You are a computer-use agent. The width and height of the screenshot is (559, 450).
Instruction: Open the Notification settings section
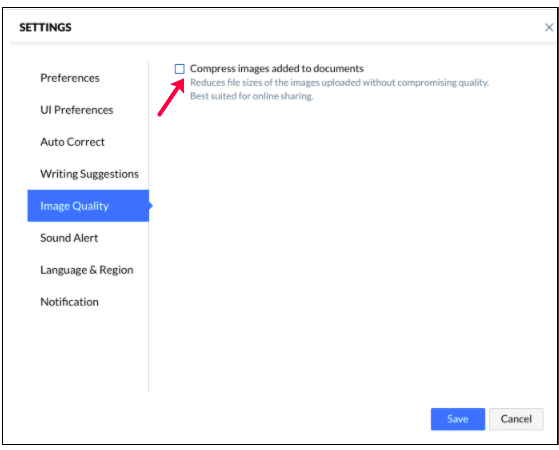tap(70, 302)
